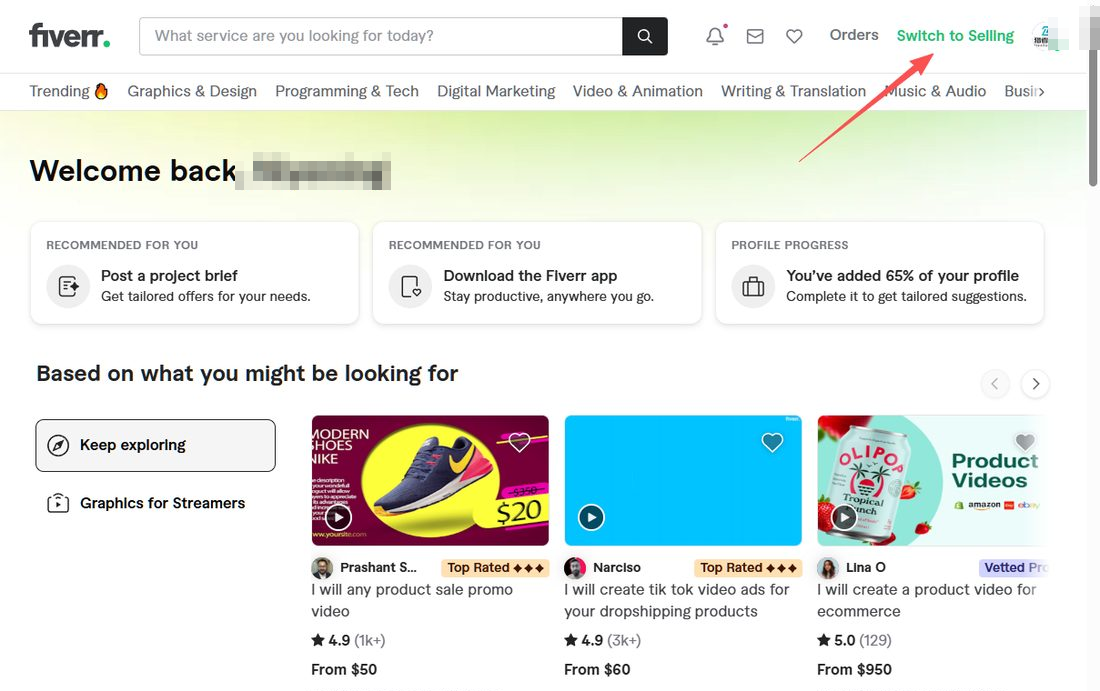Screen dimensions: 1100x691
Task: Expand more categories arrow after Music & Audio
Action: [1042, 91]
